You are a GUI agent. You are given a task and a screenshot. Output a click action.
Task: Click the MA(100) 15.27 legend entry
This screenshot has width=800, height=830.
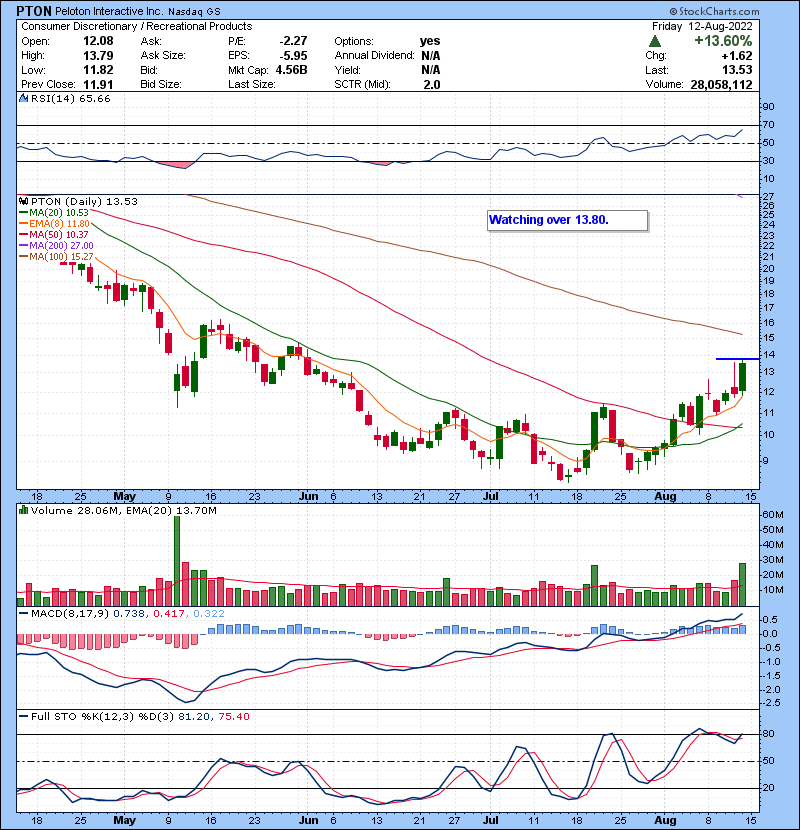[x=56, y=257]
